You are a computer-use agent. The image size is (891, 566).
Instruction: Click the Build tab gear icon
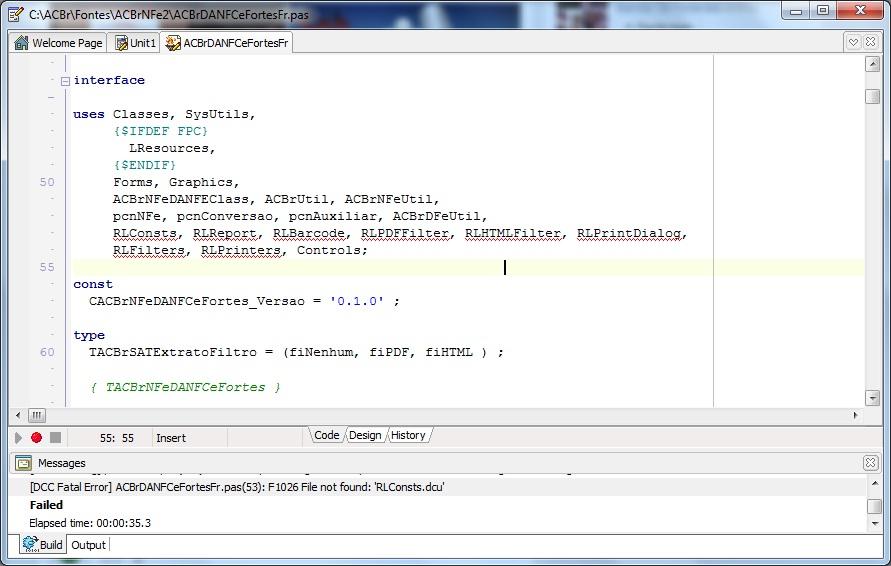point(30,544)
